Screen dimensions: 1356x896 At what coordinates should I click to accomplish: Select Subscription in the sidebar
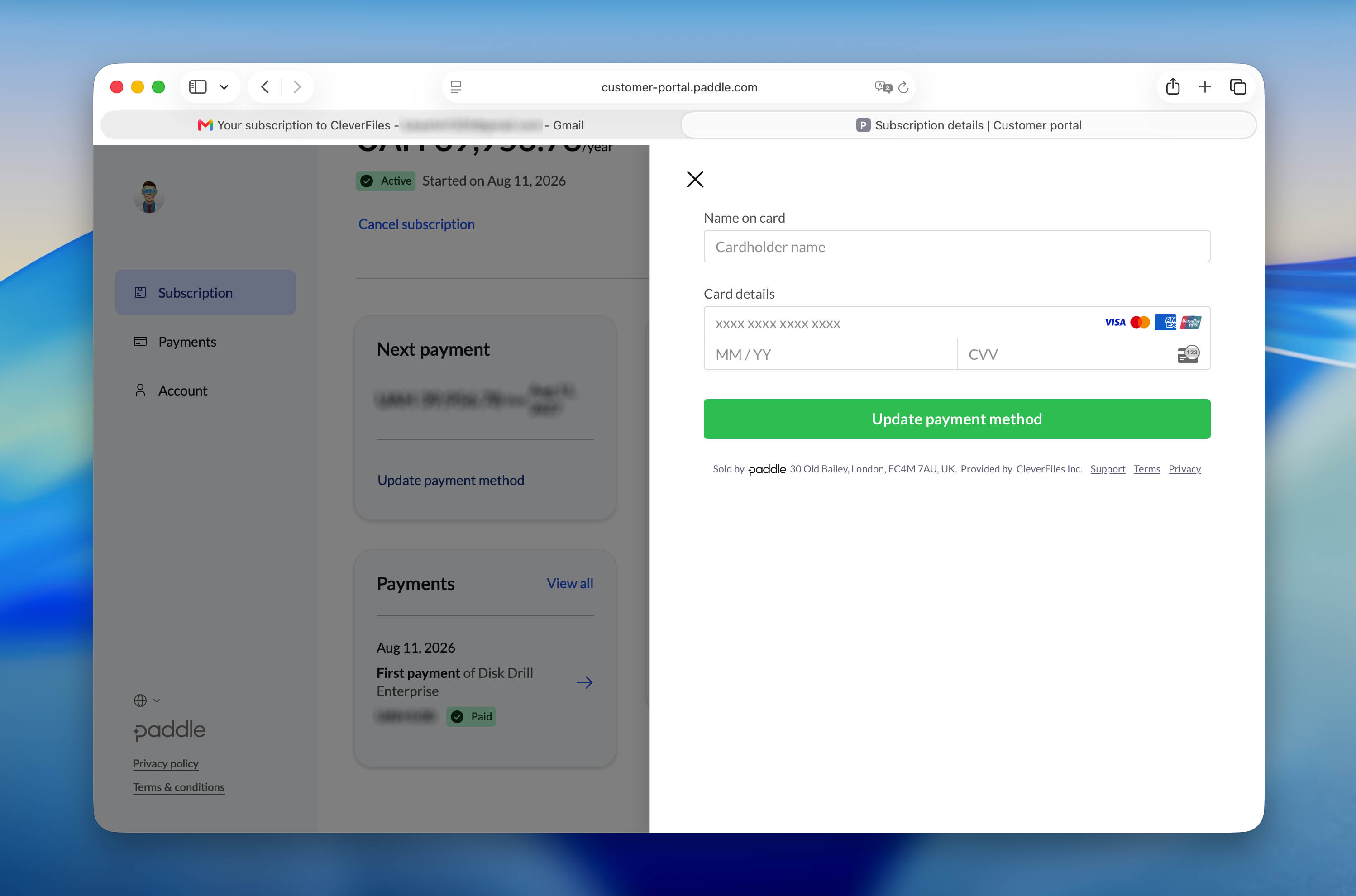pyautogui.click(x=205, y=293)
